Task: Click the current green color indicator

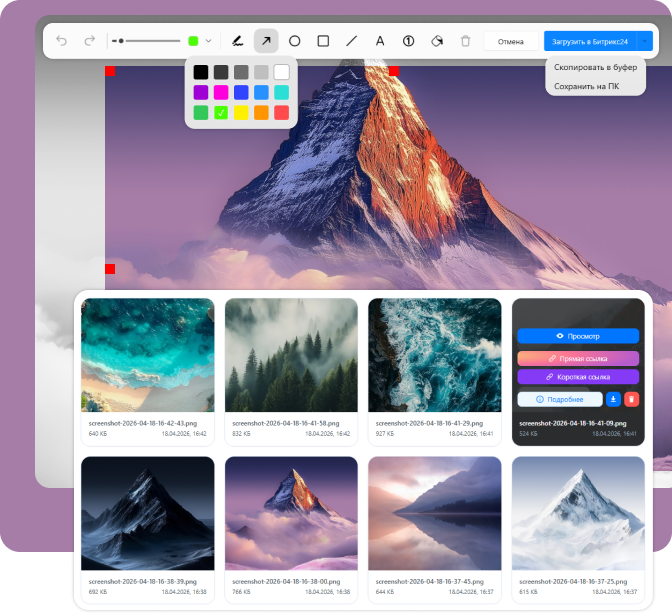Action: [193, 41]
